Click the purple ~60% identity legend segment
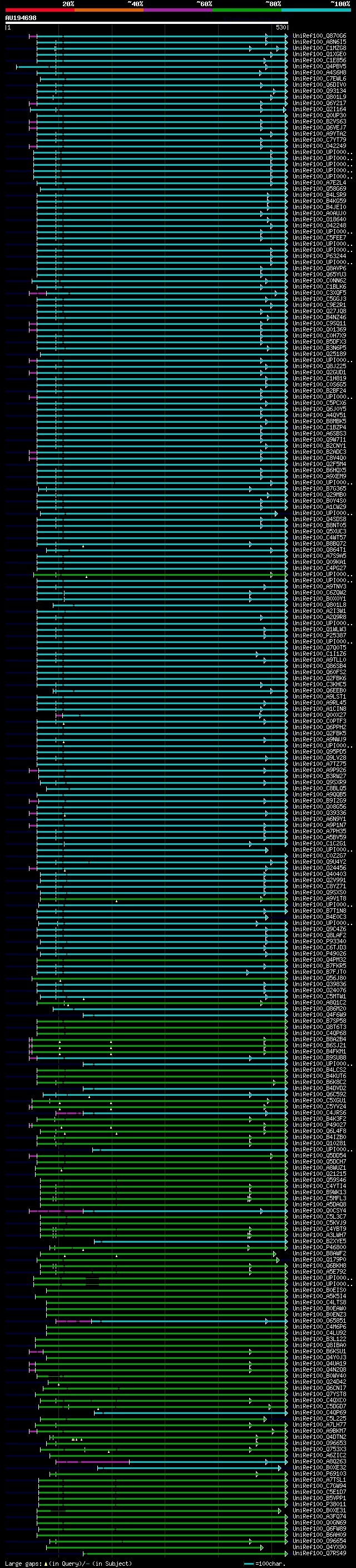The height and width of the screenshot is (1568, 356). click(179, 10)
